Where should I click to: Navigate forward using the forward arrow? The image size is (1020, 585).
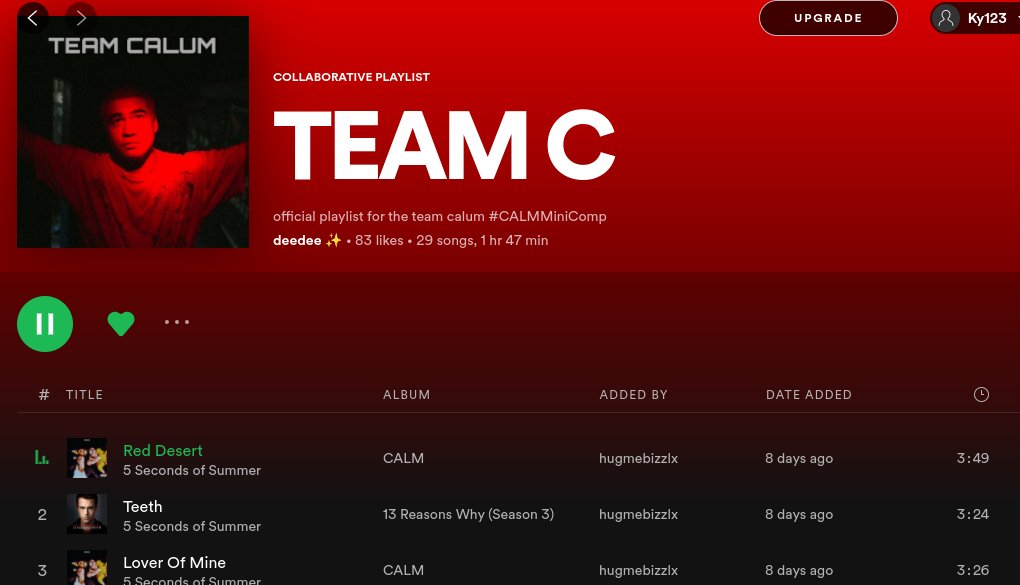click(81, 17)
